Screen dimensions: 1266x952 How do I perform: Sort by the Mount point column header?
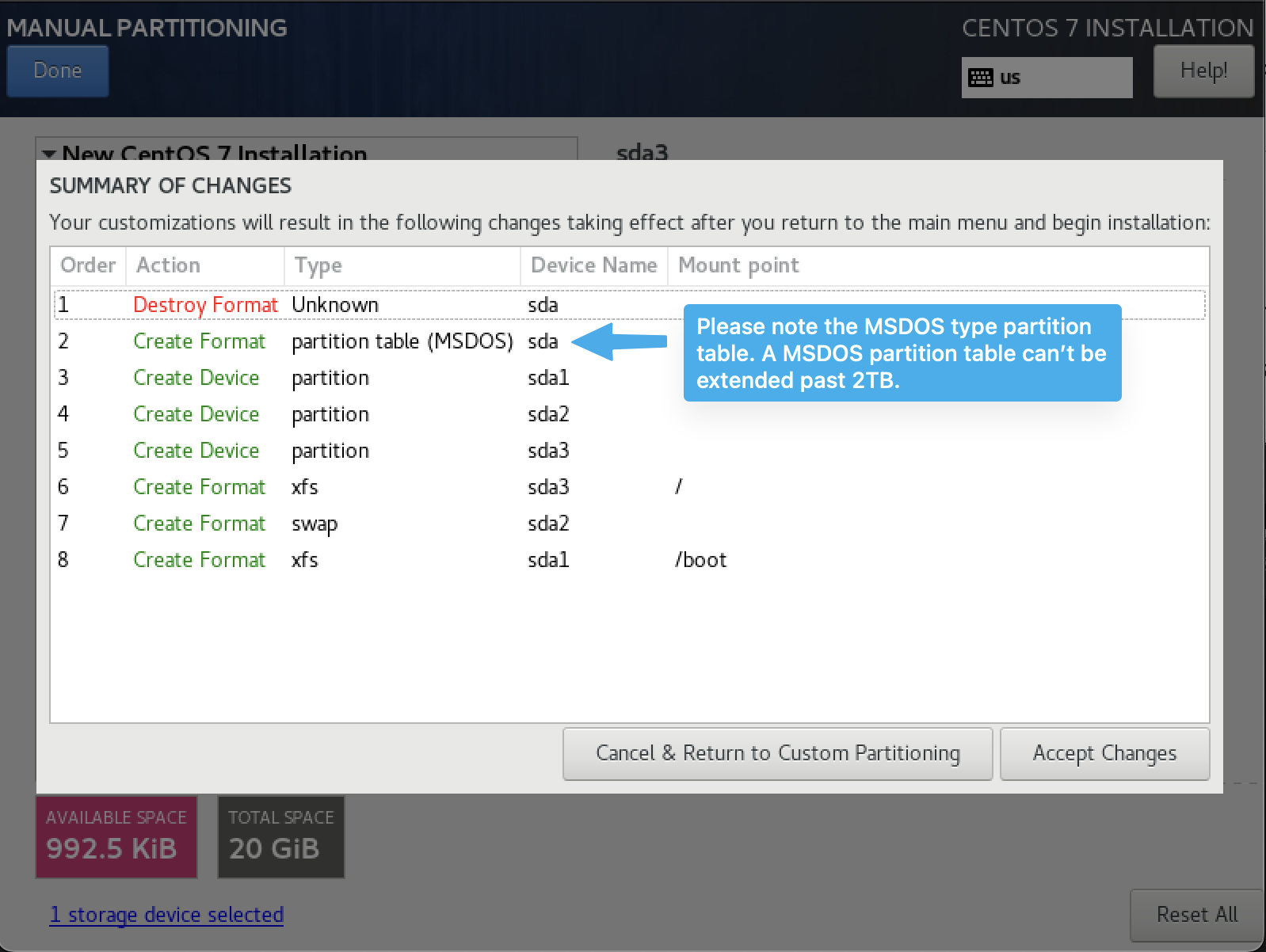[x=939, y=265]
